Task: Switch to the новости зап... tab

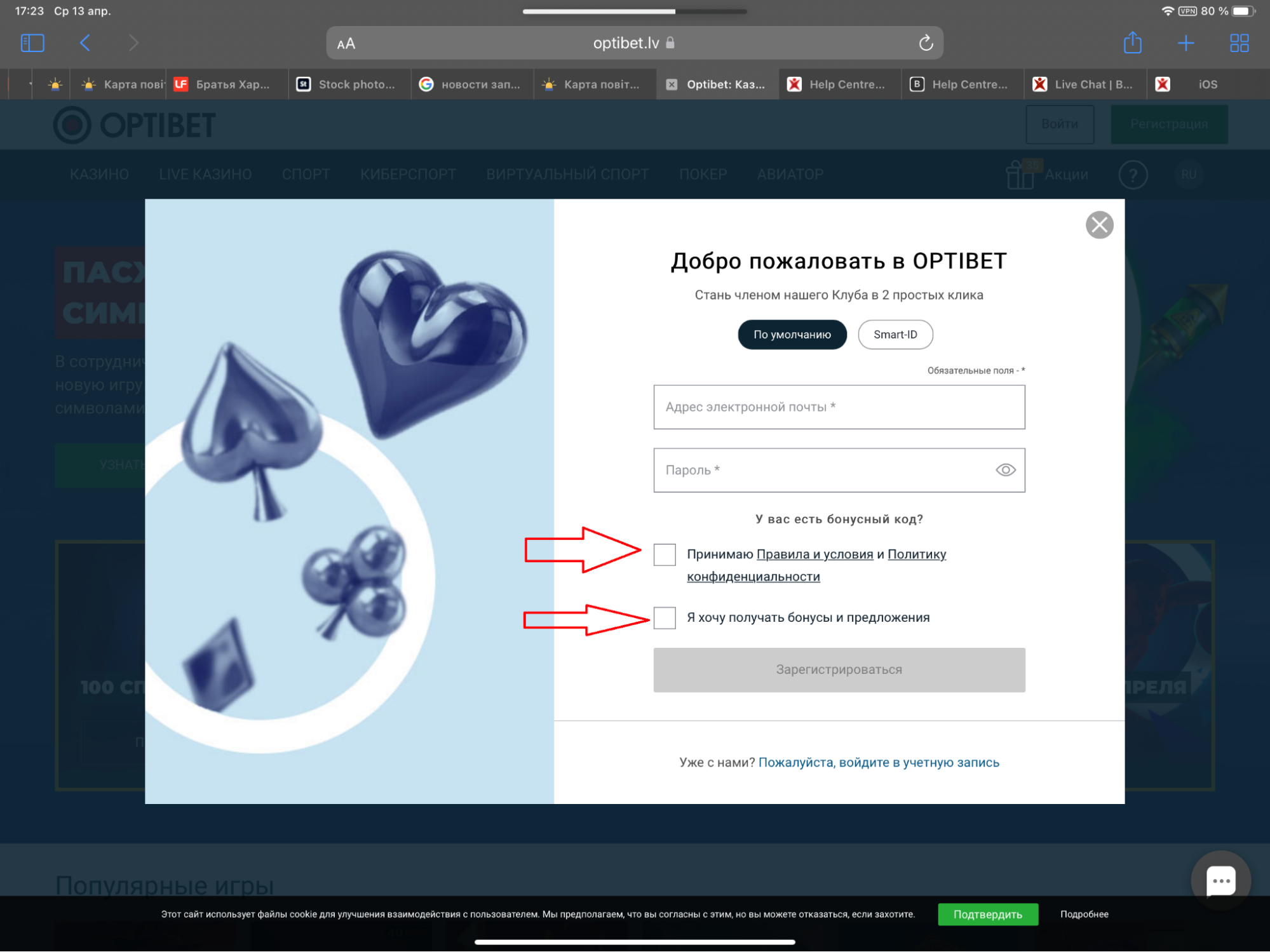Action: tap(472, 84)
